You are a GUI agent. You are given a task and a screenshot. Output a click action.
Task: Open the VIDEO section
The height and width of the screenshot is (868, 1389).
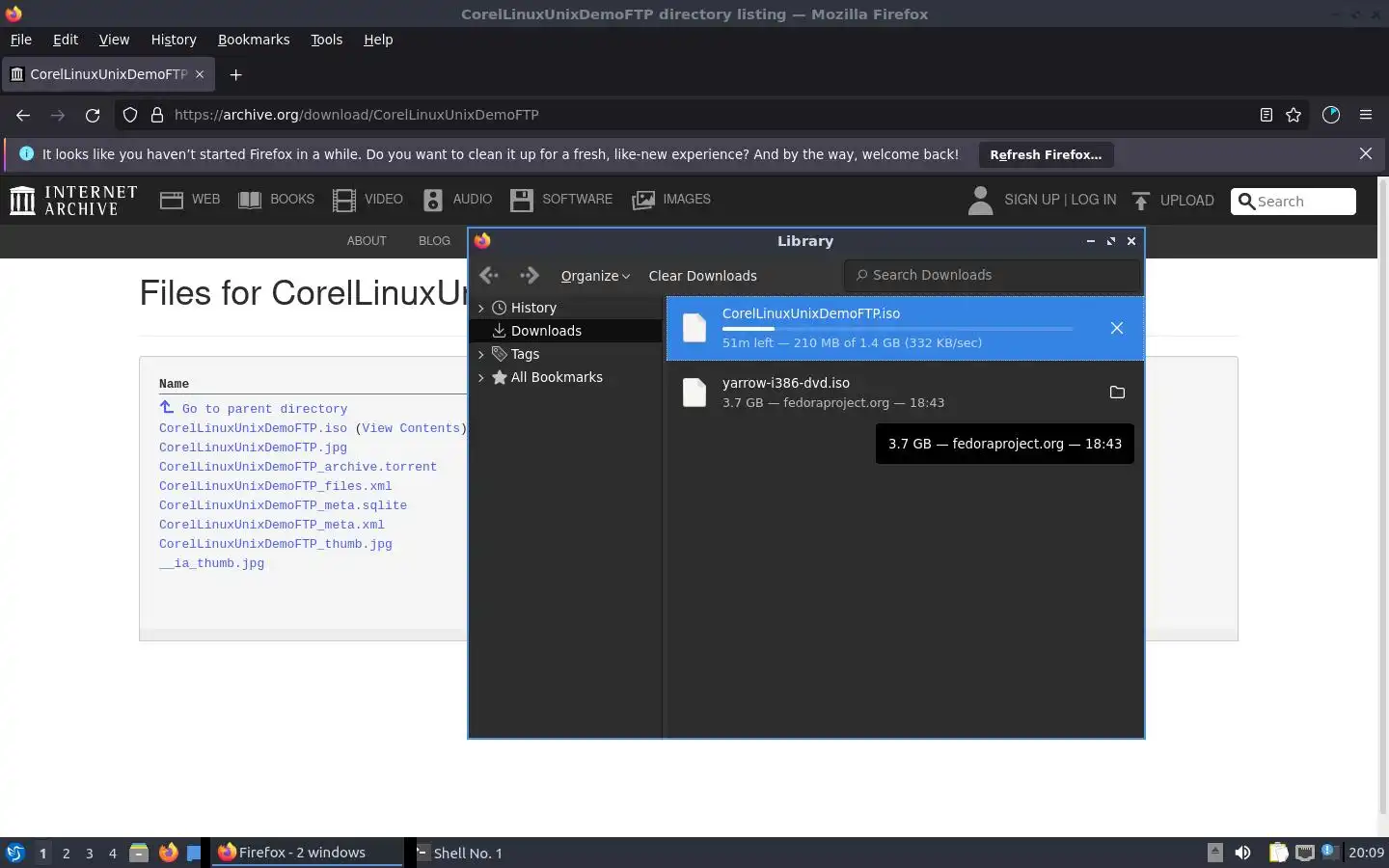[368, 200]
